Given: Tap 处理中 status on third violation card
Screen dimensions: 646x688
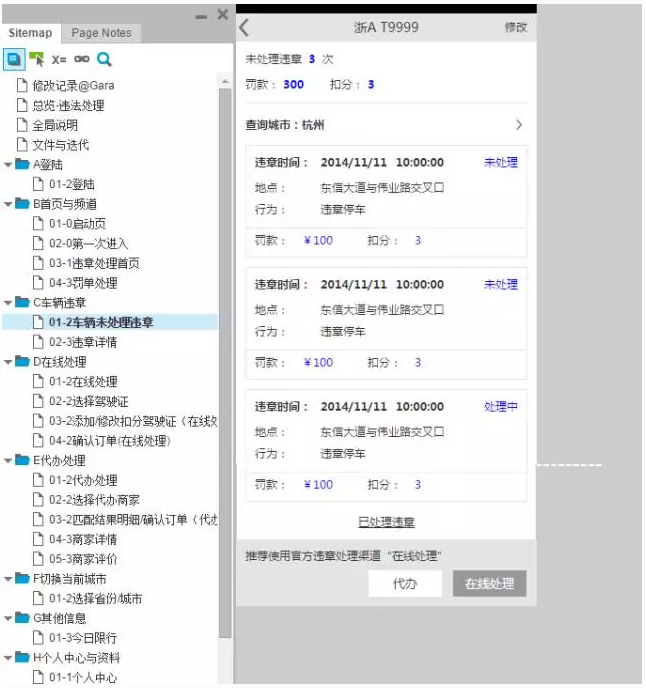Looking at the screenshot, I should pyautogui.click(x=501, y=406).
